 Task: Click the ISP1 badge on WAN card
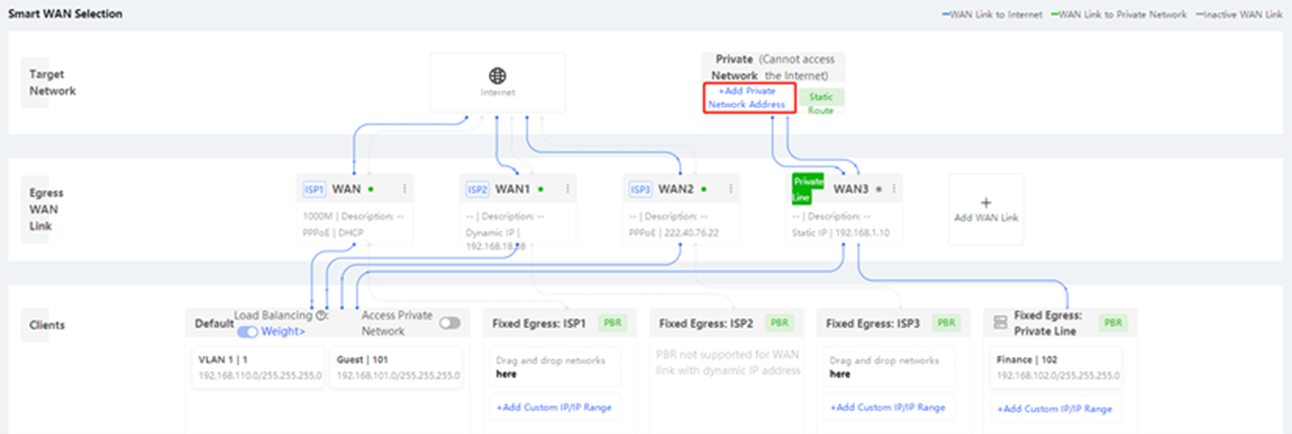[314, 189]
